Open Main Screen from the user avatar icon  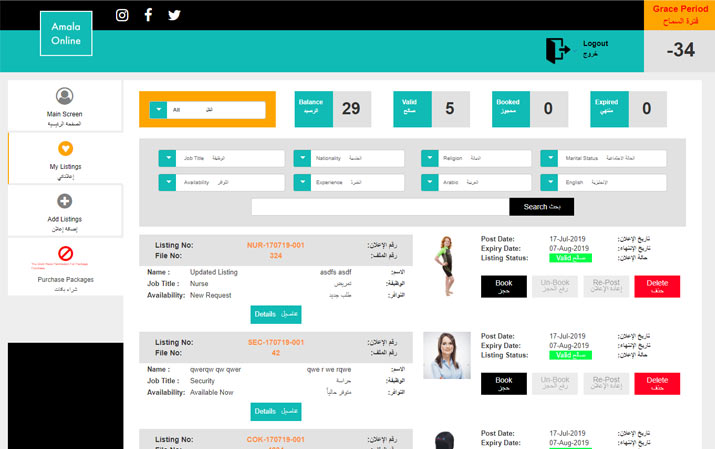coord(65,96)
